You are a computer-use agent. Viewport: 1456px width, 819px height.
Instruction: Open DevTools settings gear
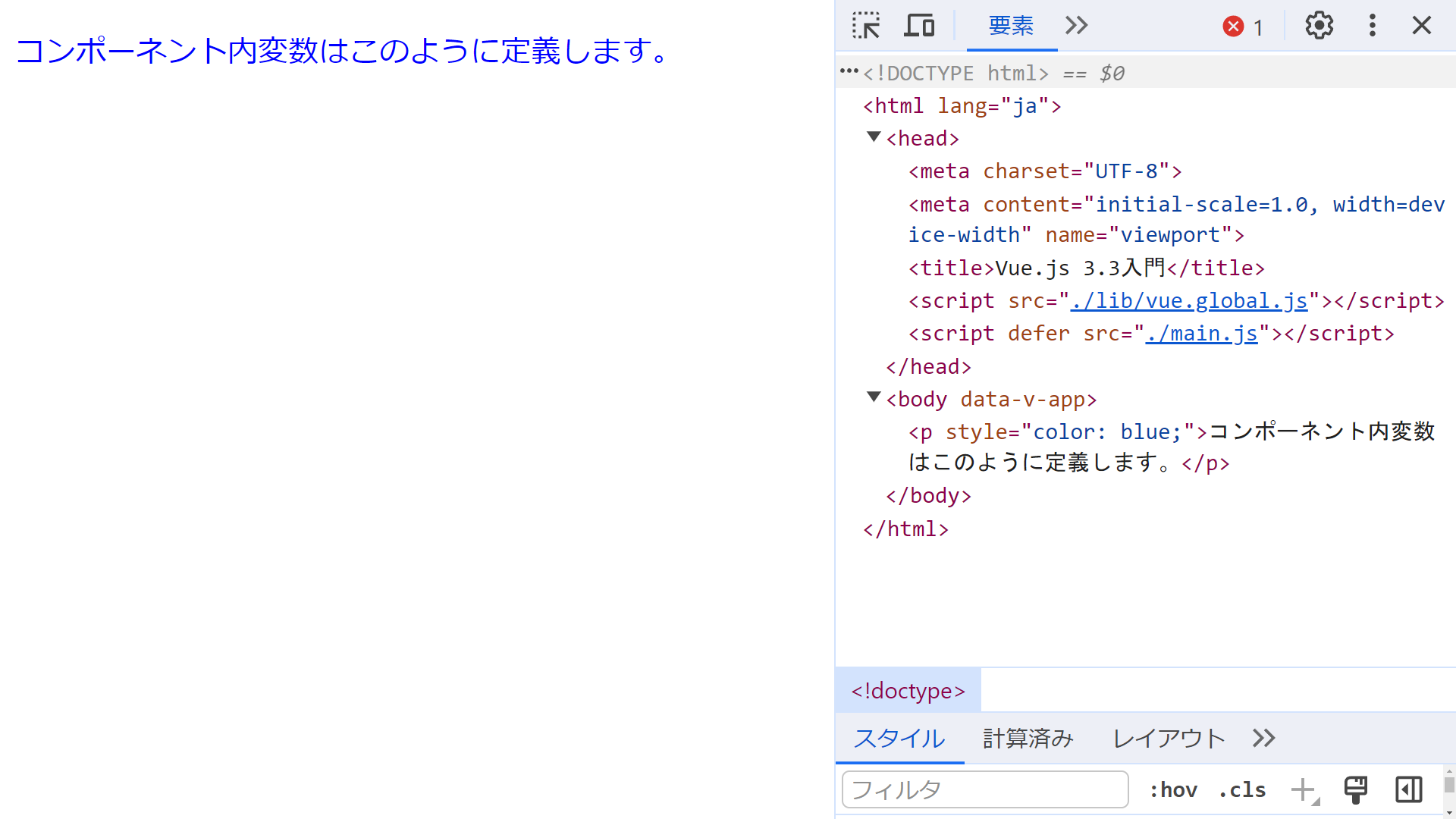(x=1319, y=26)
